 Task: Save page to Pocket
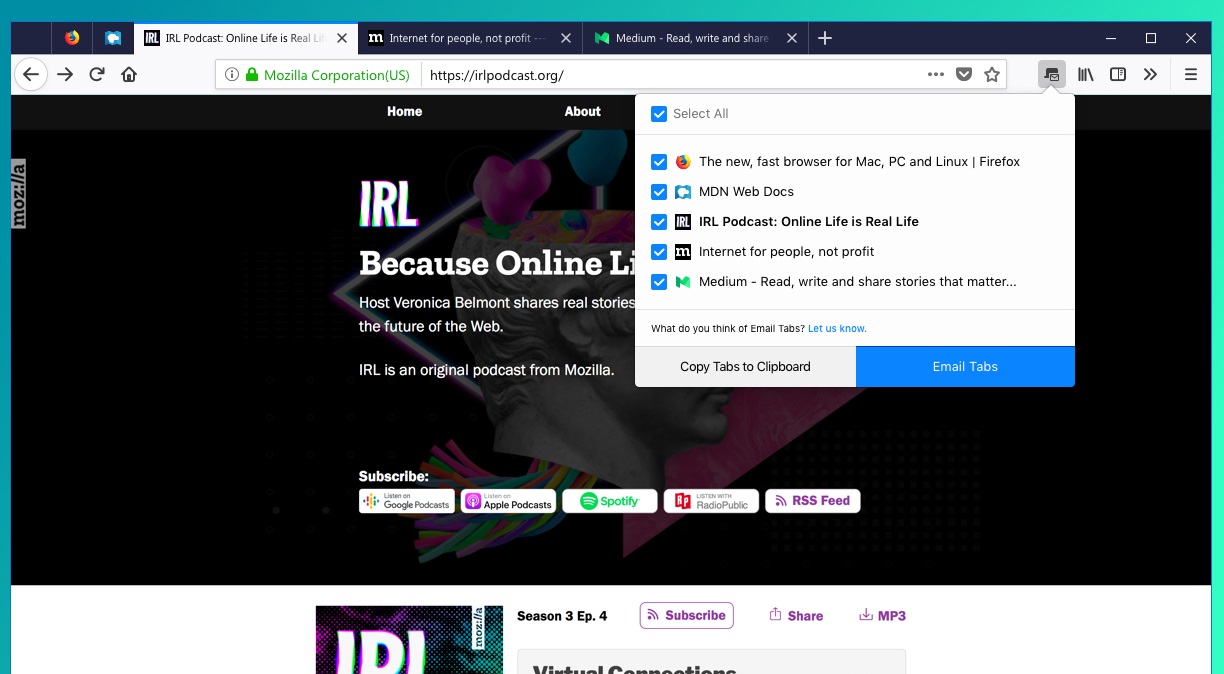click(x=964, y=74)
